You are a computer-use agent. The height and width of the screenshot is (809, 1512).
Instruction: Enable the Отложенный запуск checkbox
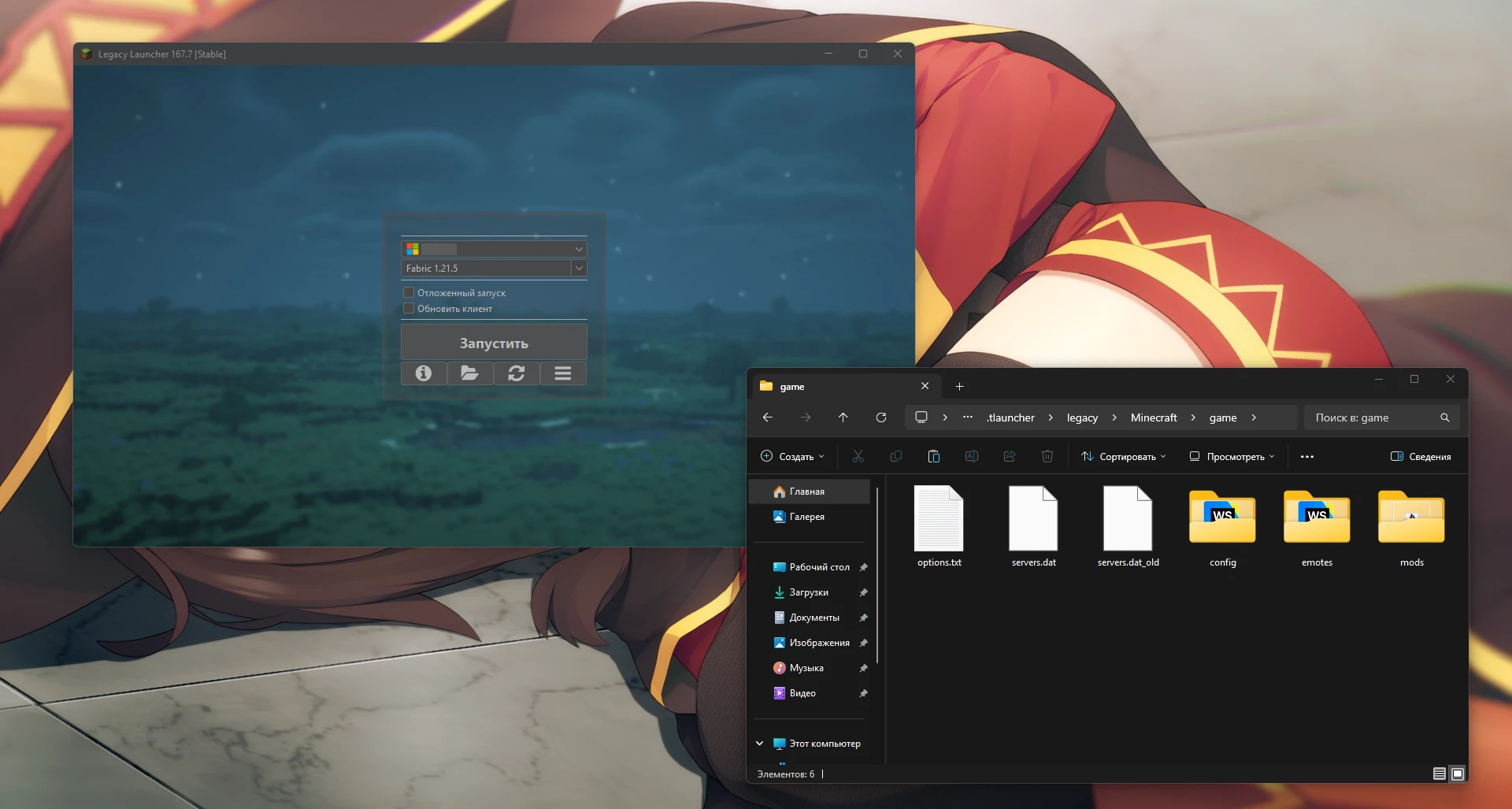click(x=409, y=293)
